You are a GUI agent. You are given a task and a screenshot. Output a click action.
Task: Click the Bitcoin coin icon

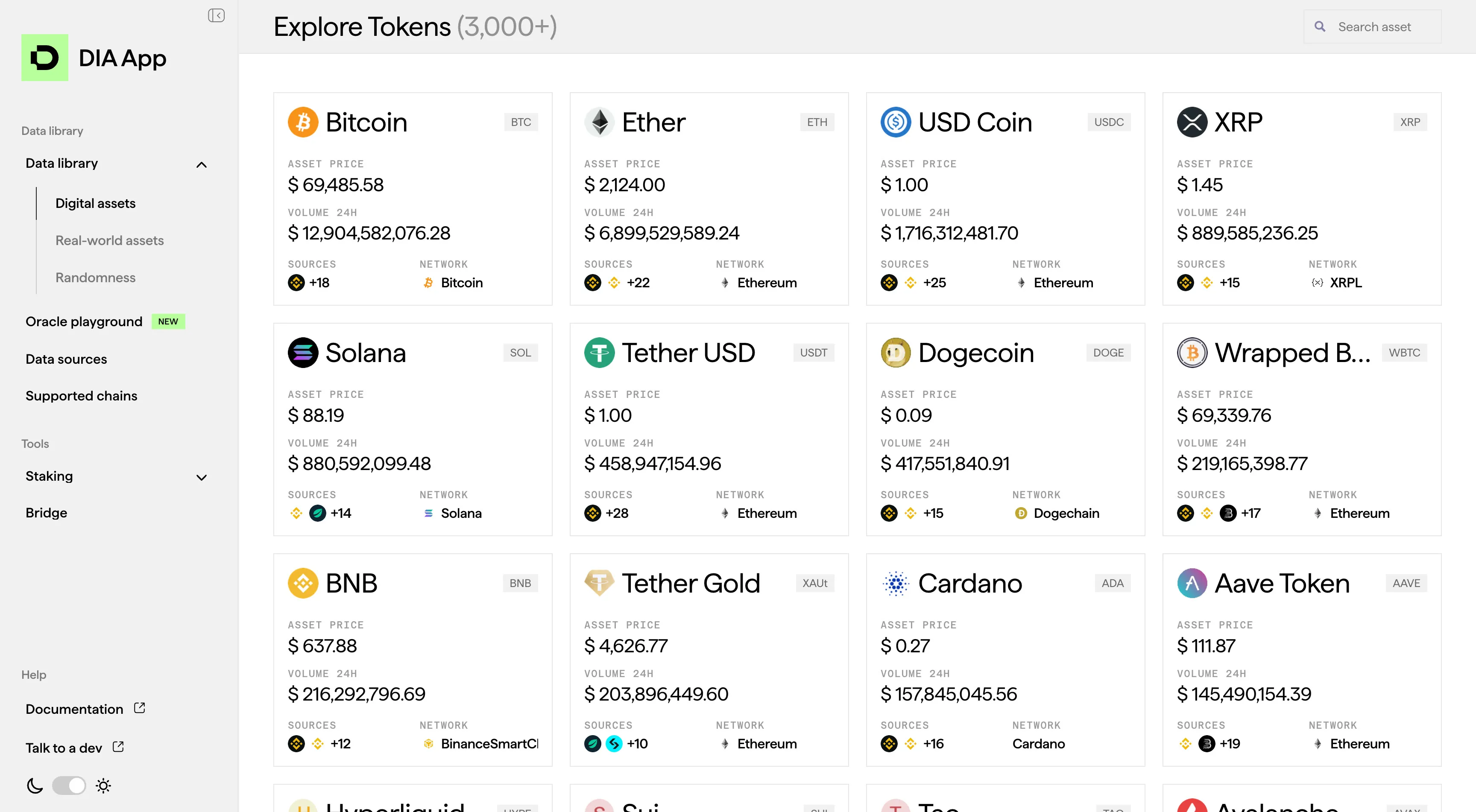302,122
